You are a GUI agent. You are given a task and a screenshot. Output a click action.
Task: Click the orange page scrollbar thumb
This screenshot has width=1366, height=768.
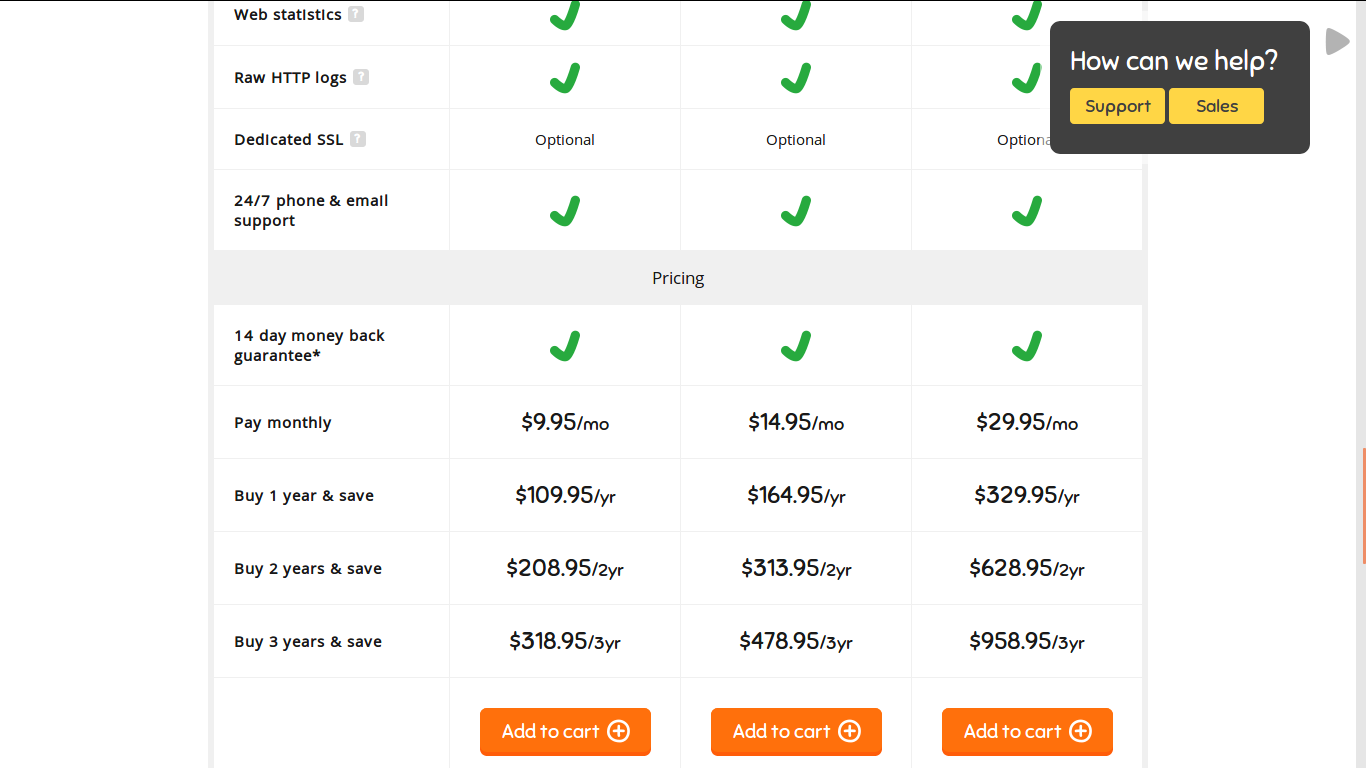click(x=1363, y=506)
